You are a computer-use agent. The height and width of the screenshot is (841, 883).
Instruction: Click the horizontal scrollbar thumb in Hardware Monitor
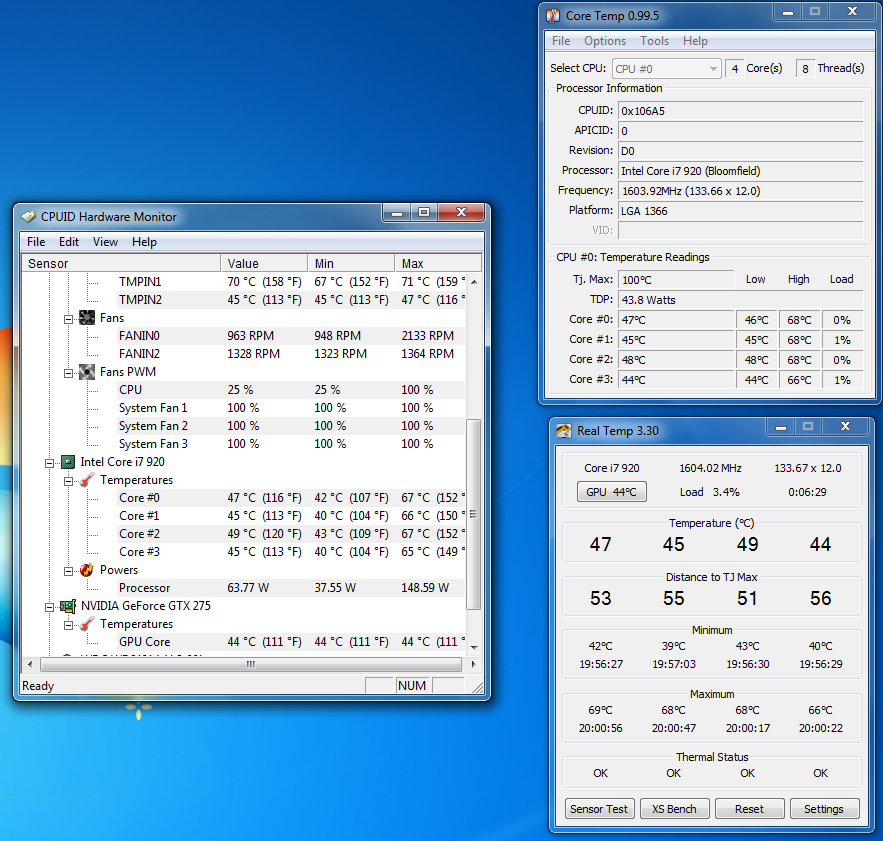point(251,665)
